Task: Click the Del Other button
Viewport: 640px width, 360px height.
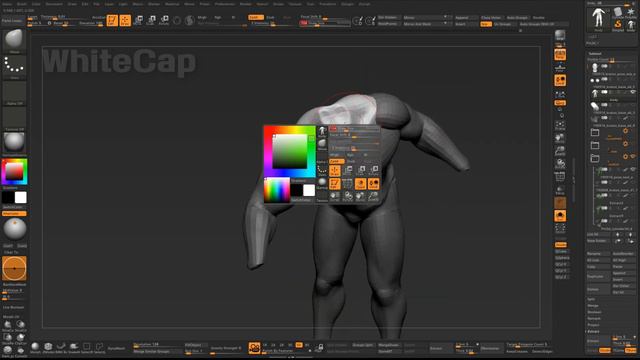Action: point(624,286)
